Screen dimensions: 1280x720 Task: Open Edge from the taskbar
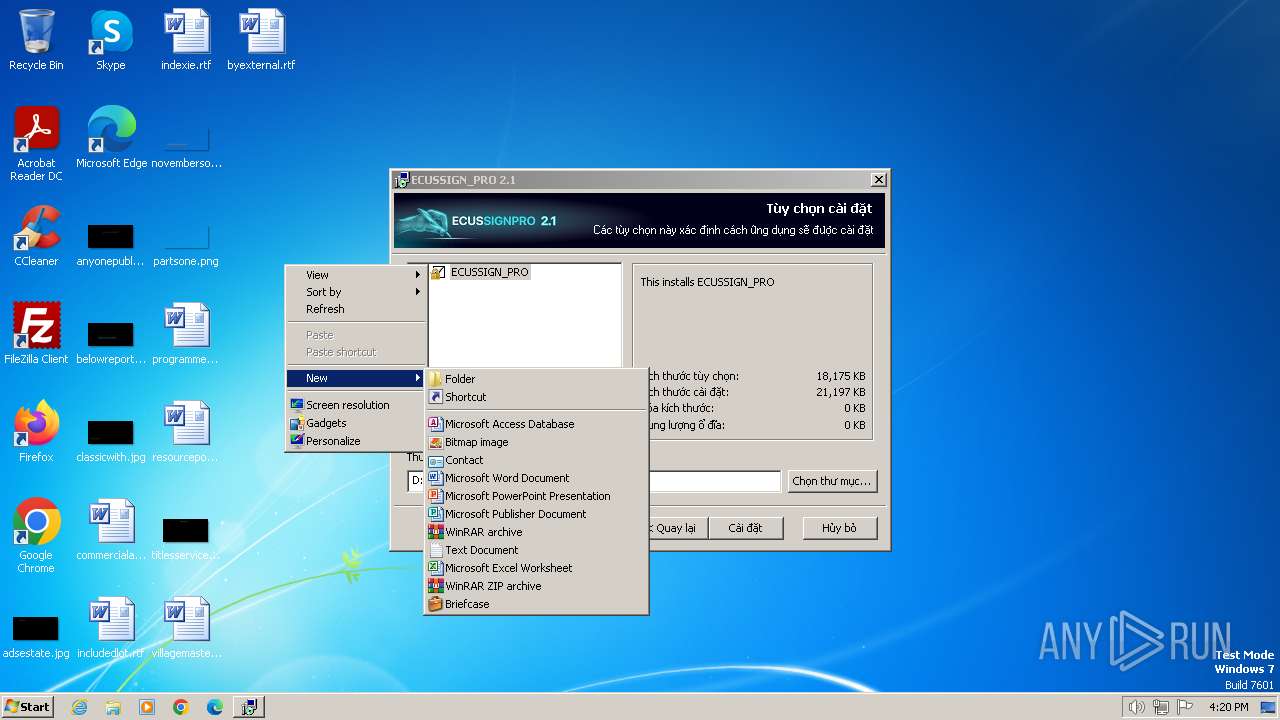coord(215,707)
